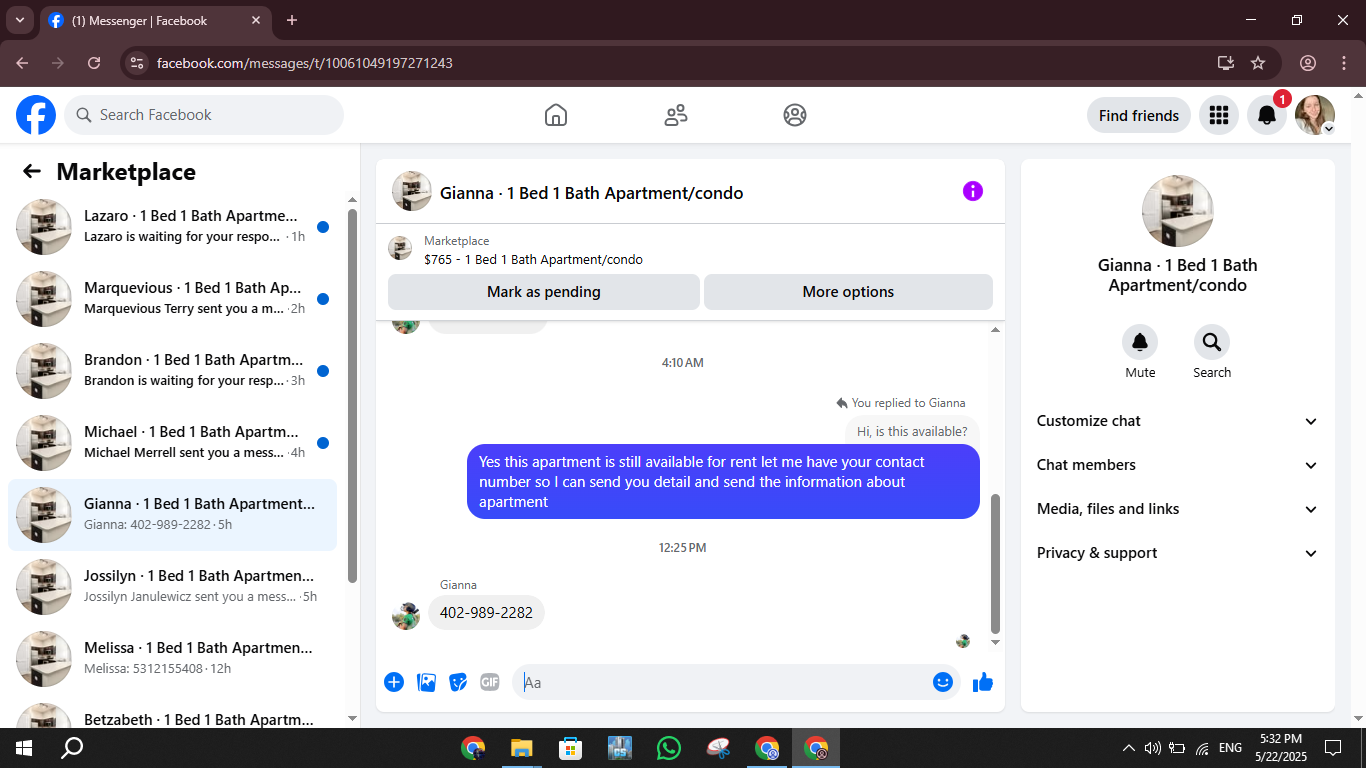Open the notifications bell icon
1366x768 pixels.
[x=1266, y=115]
